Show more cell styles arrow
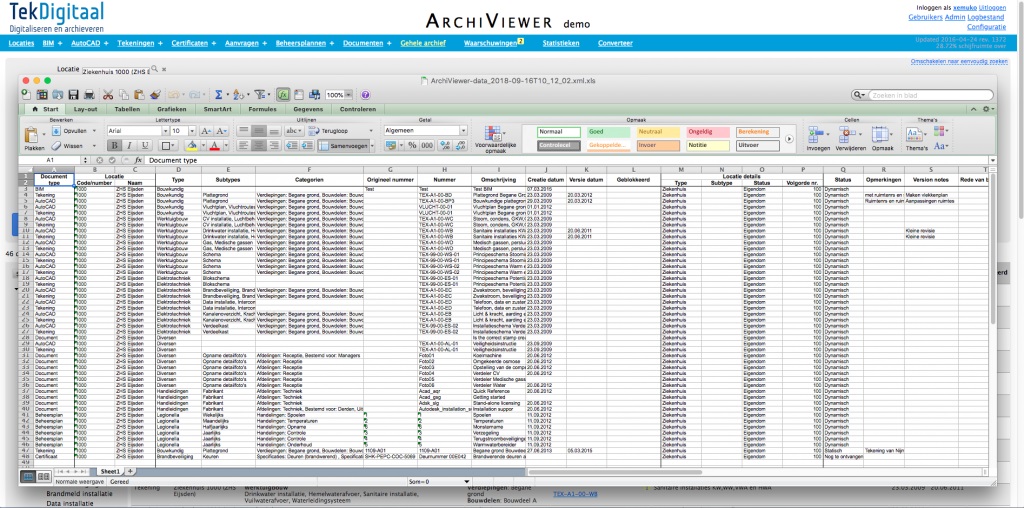The image size is (1024, 508). 789,139
